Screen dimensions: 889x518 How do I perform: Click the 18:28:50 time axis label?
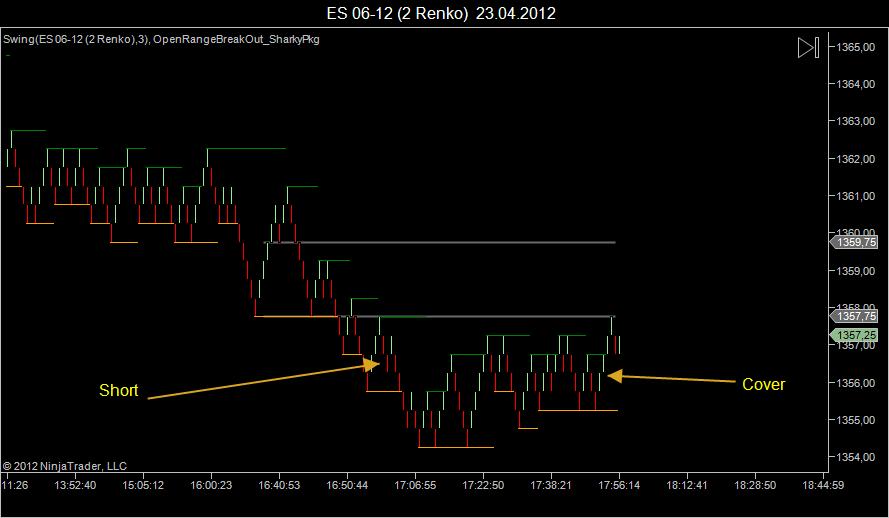coord(755,485)
